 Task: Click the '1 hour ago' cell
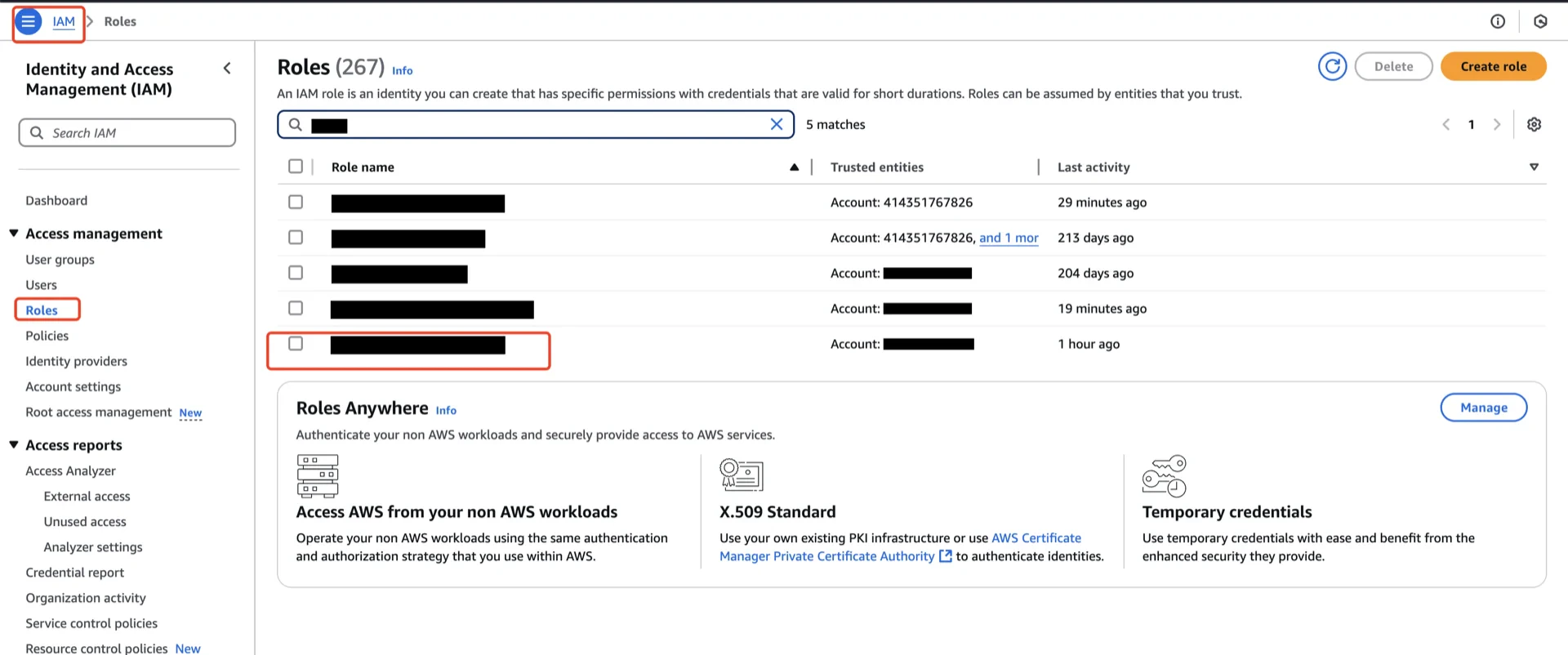point(1089,344)
